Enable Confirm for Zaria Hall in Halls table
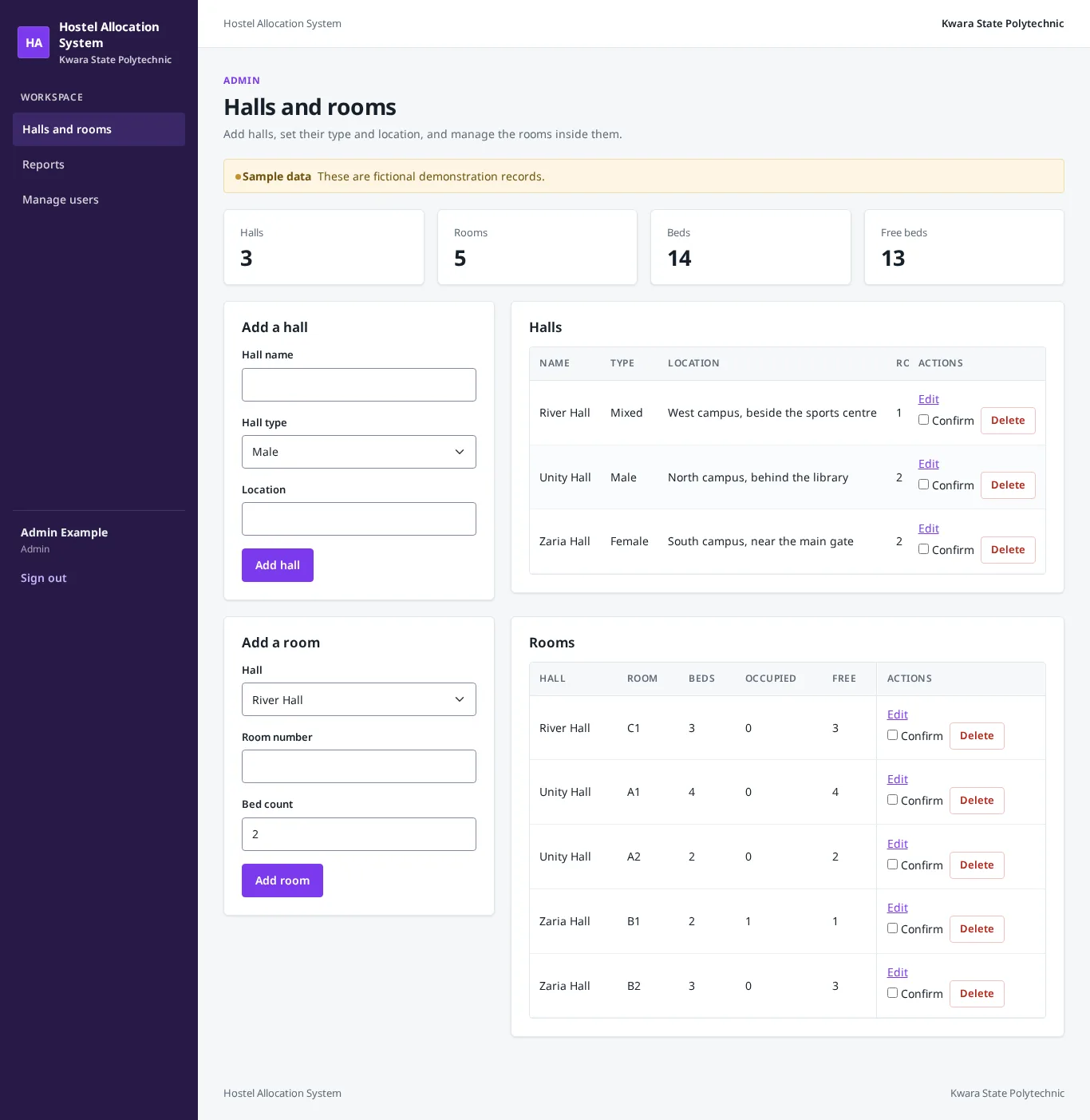The width and height of the screenshot is (1090, 1120). click(x=923, y=549)
